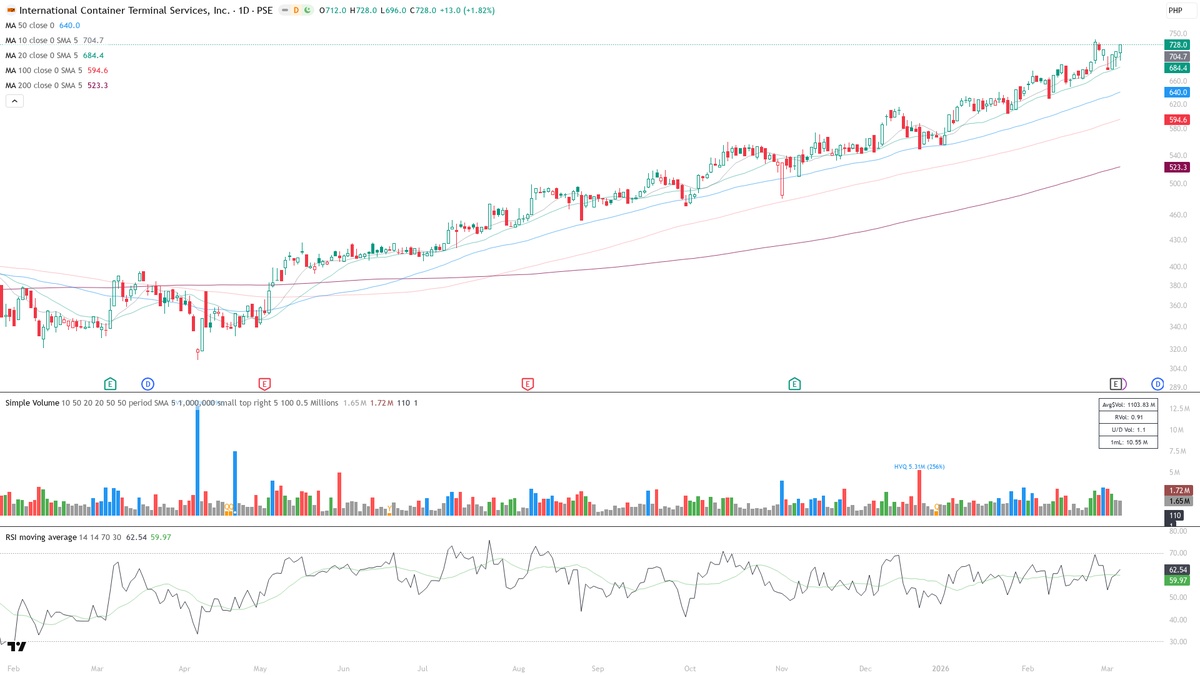Click the 62.54 RSI axis label
Image resolution: width=1200 pixels, height=675 pixels.
tap(1177, 569)
